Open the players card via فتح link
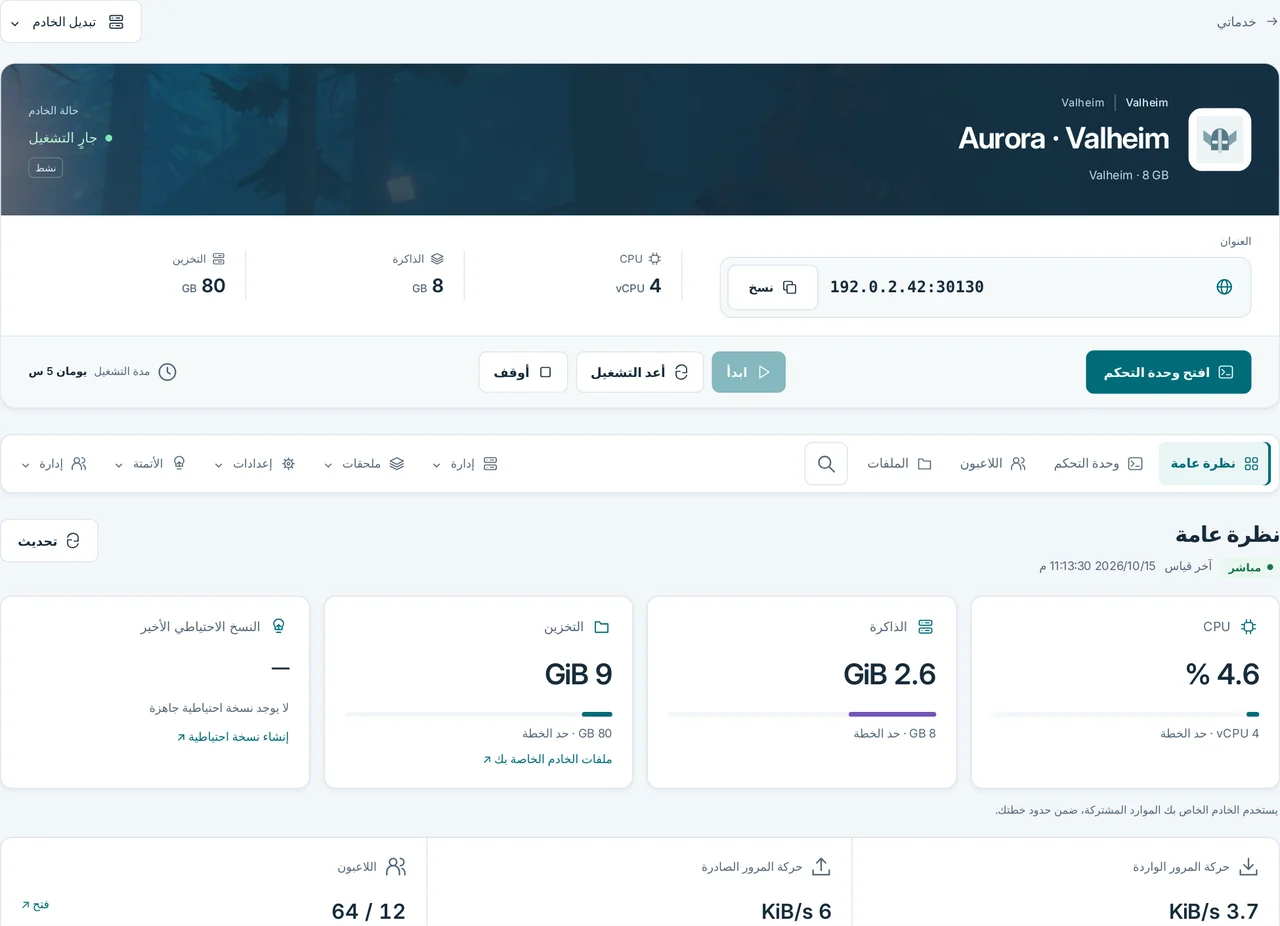The image size is (1280, 926). 35,904
